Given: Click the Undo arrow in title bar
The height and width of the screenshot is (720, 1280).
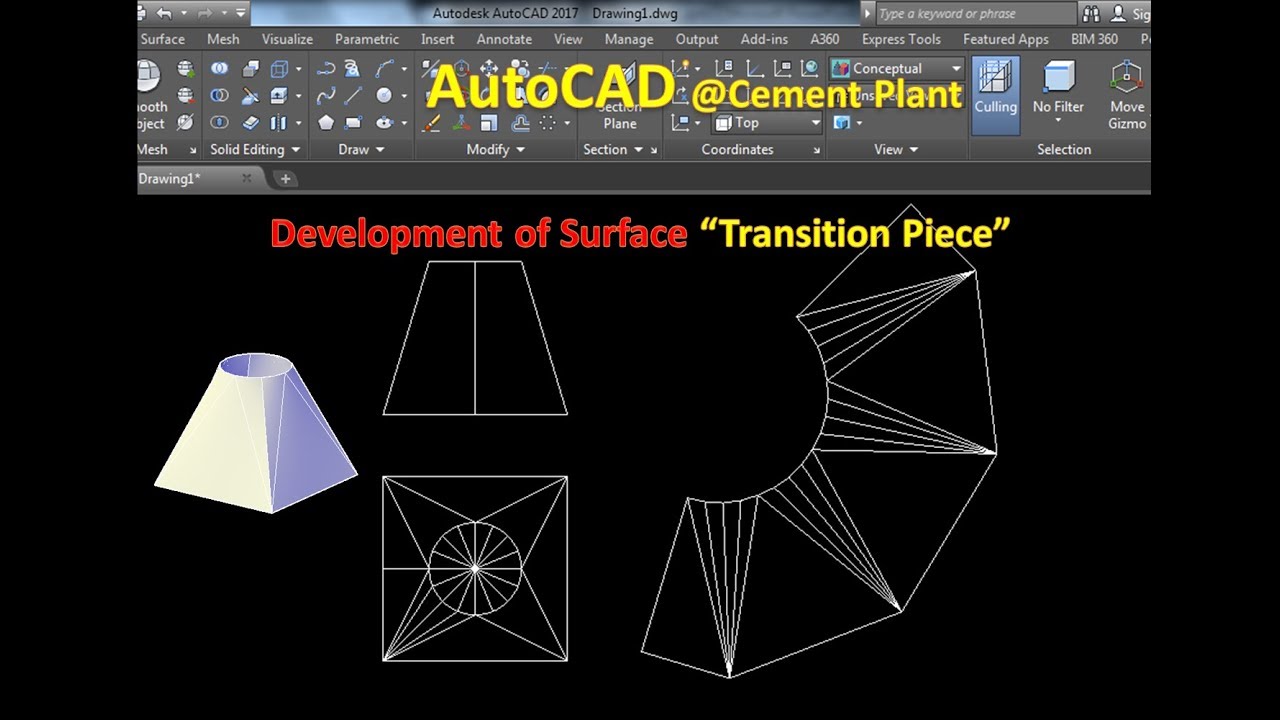Looking at the screenshot, I should (165, 14).
